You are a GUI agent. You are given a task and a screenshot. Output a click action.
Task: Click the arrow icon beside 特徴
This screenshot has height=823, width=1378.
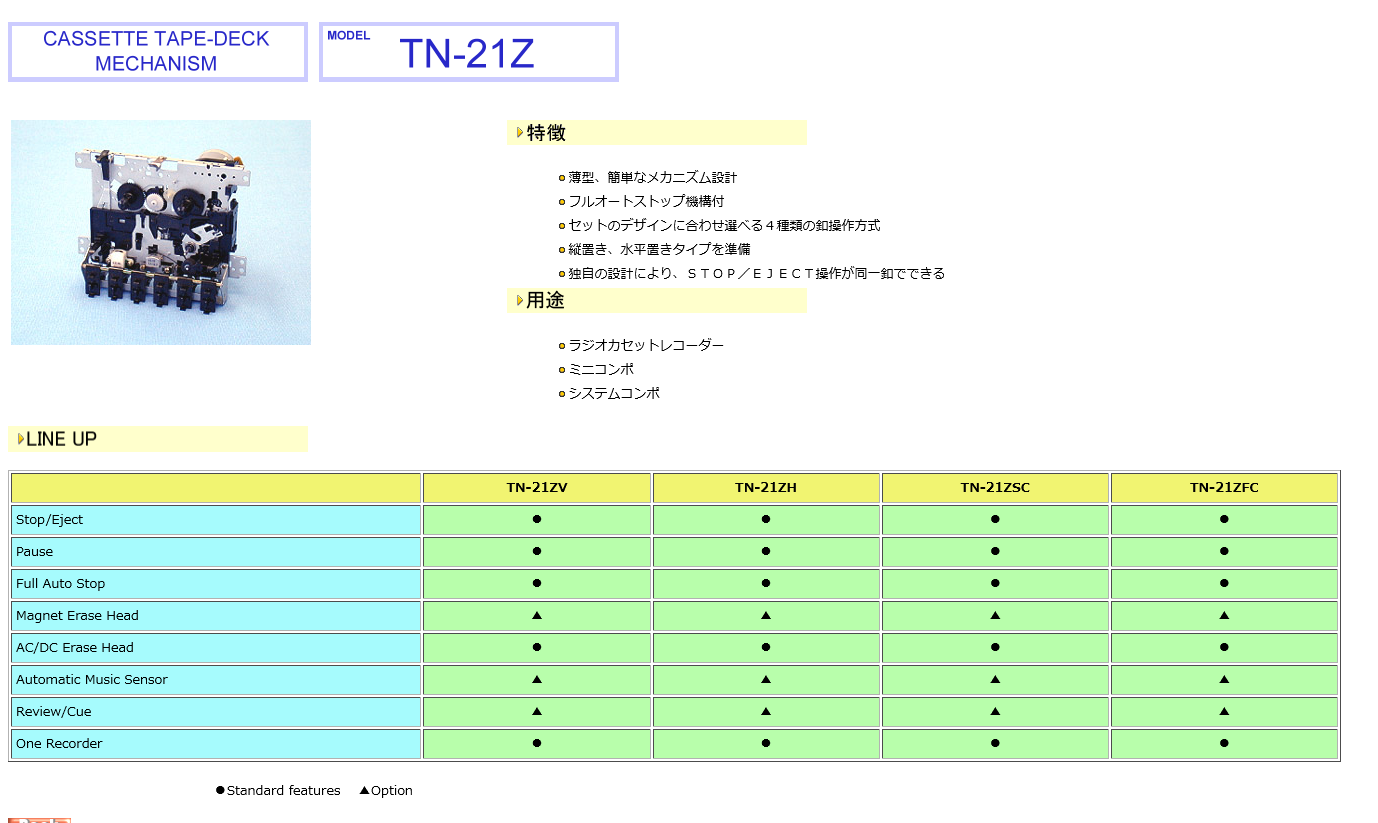click(520, 133)
